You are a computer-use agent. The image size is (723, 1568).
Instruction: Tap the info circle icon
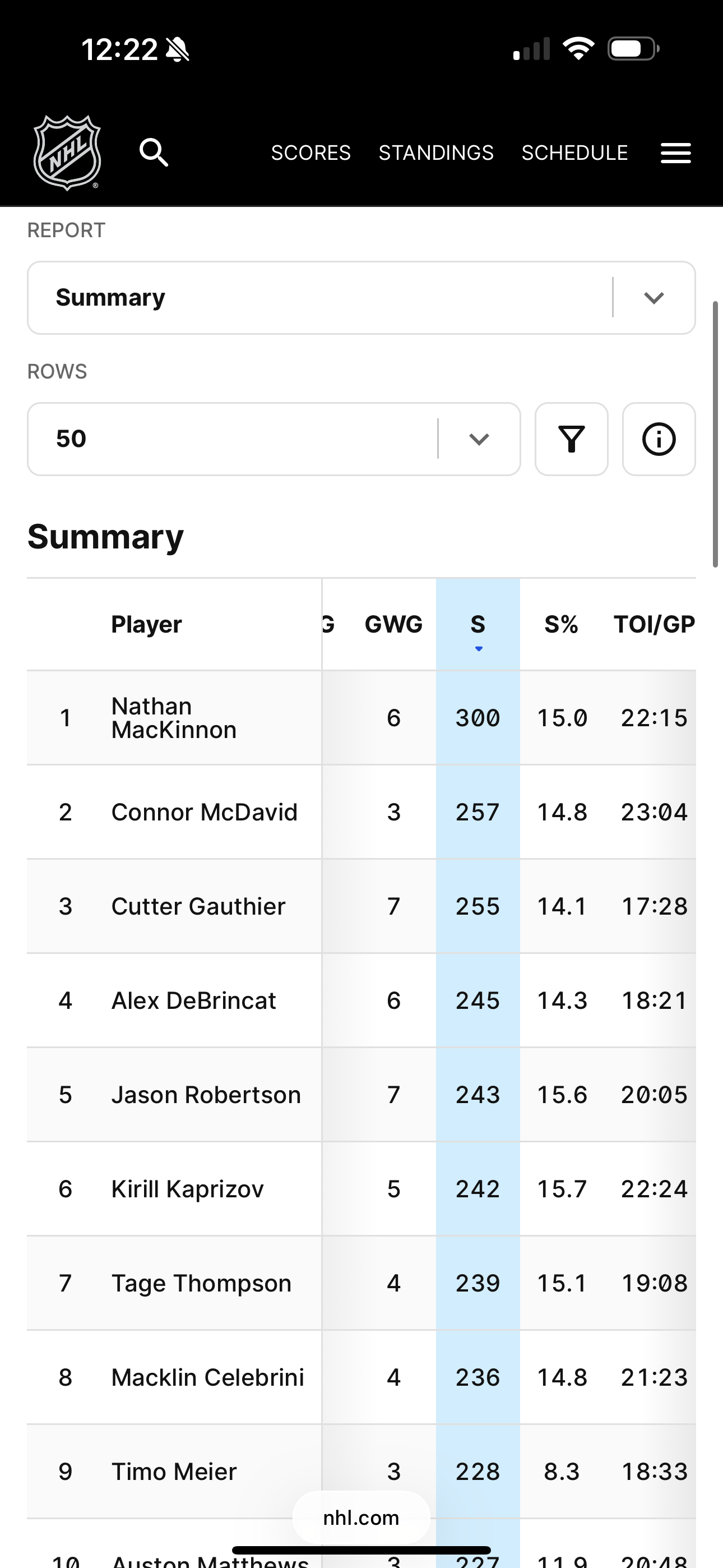point(659,439)
